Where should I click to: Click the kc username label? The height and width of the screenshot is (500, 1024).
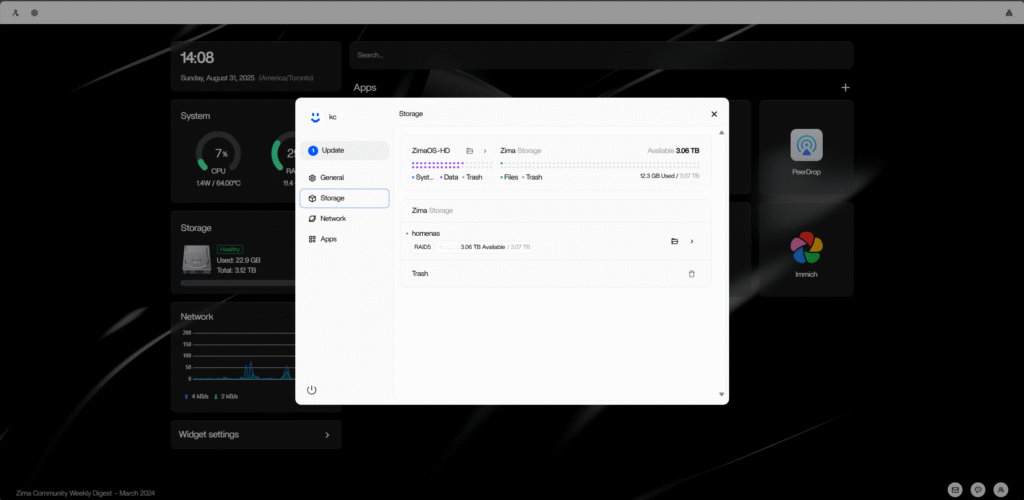[x=332, y=117]
